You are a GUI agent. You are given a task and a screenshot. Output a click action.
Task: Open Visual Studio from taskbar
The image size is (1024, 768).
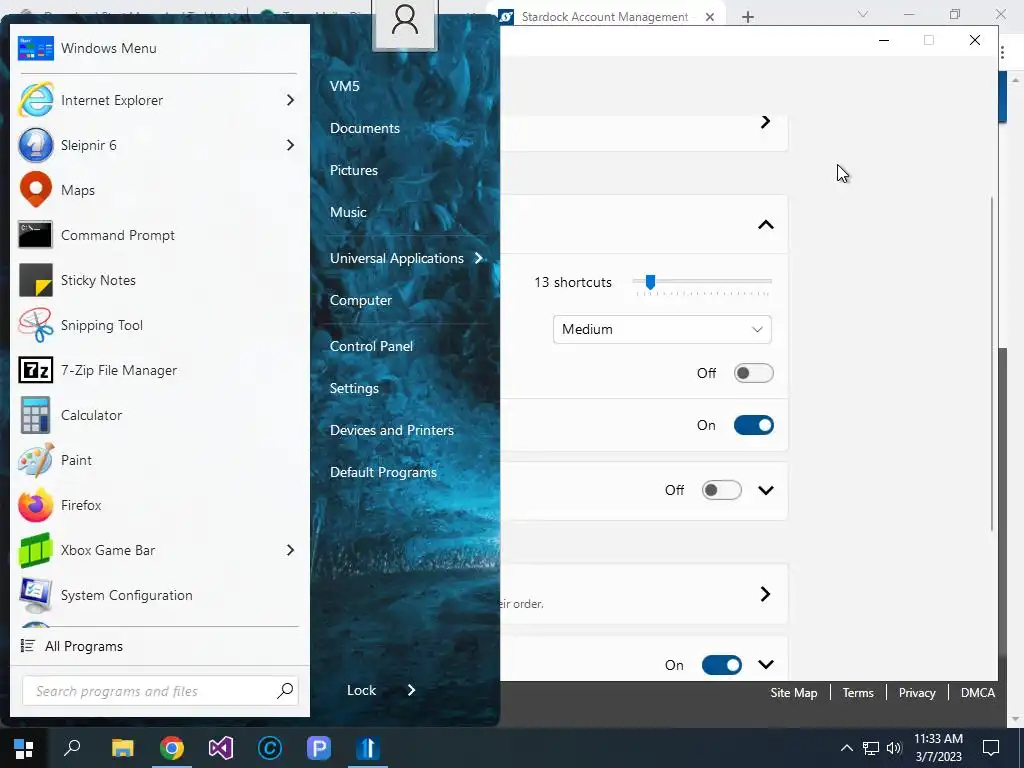(x=221, y=748)
